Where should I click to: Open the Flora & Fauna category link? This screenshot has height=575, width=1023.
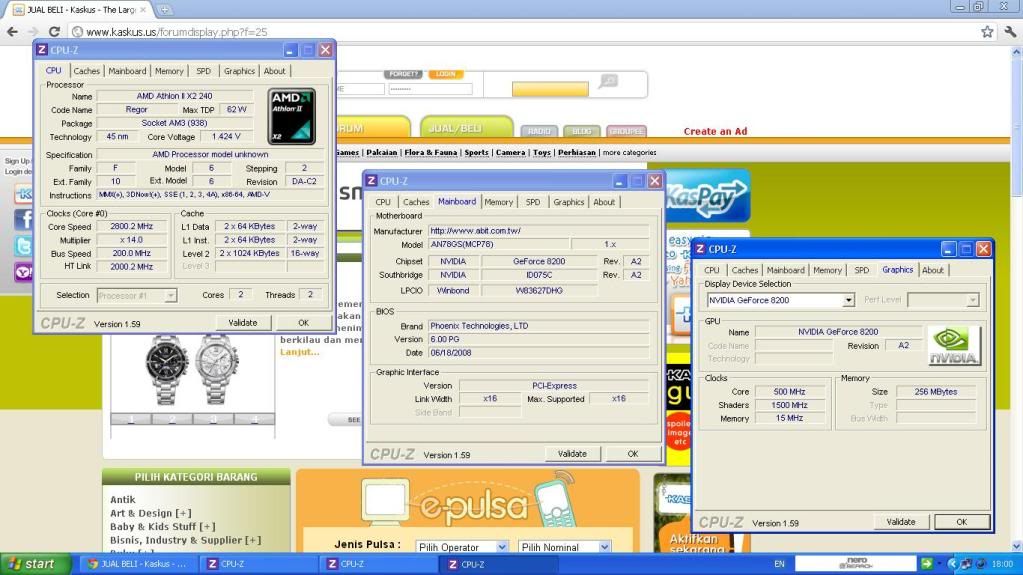click(431, 152)
